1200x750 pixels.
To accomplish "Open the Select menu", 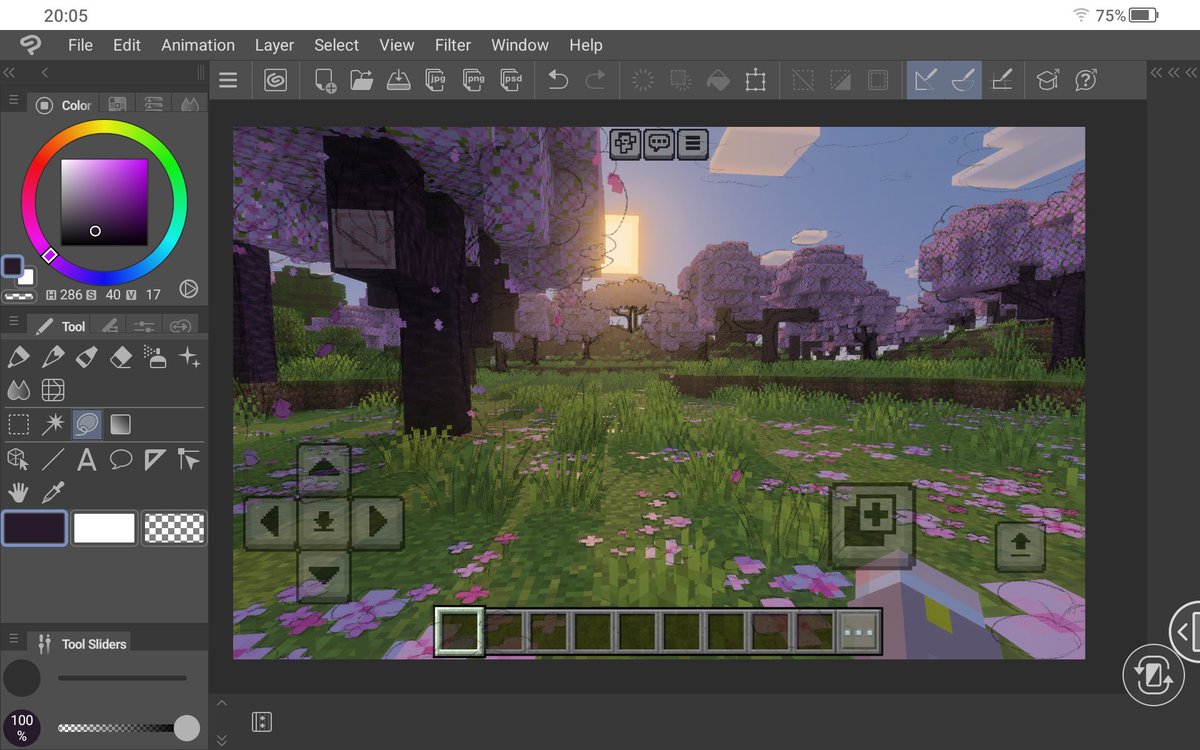I will (336, 45).
